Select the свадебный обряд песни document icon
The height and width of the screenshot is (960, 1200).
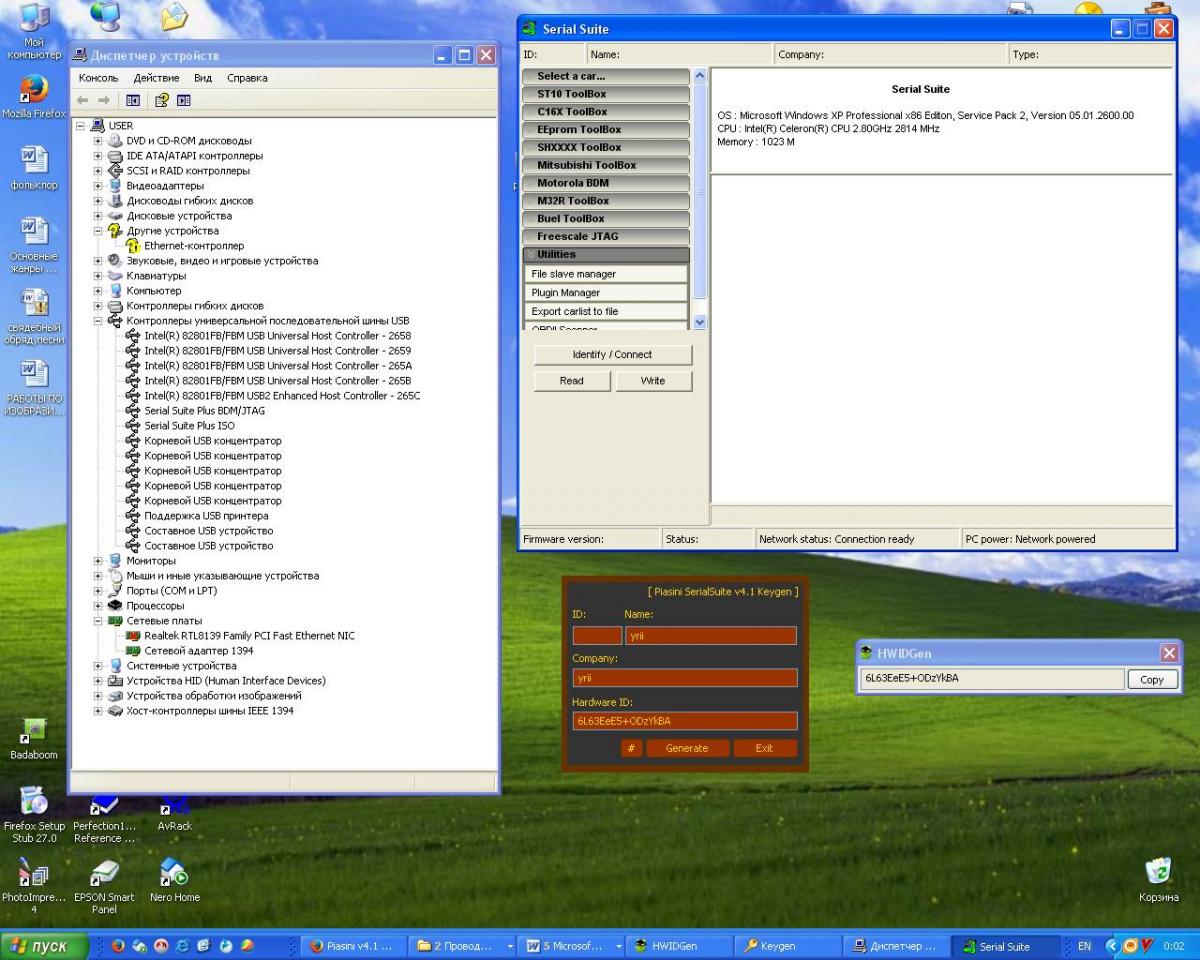click(34, 316)
